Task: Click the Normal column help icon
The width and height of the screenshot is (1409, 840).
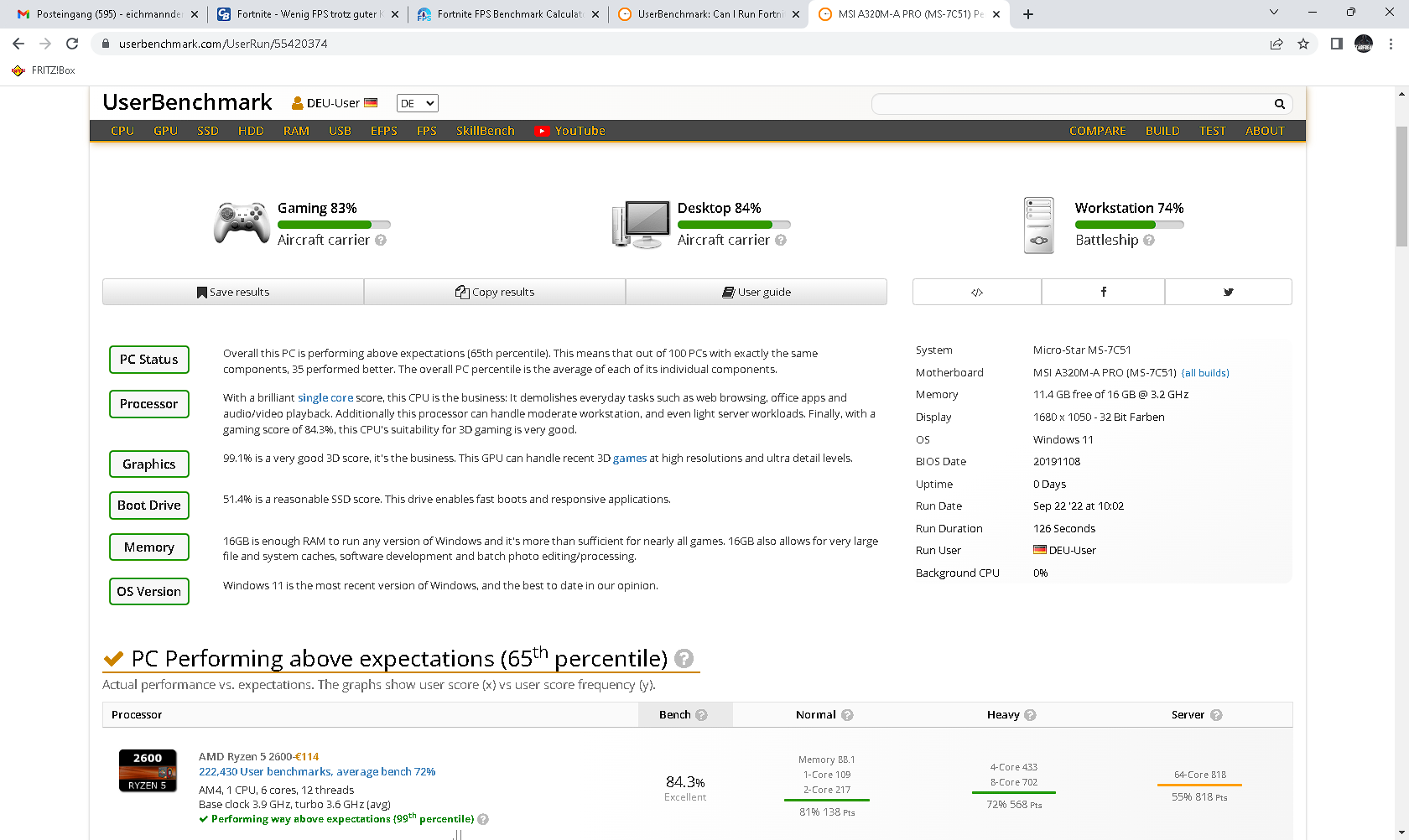Action: pos(847,715)
